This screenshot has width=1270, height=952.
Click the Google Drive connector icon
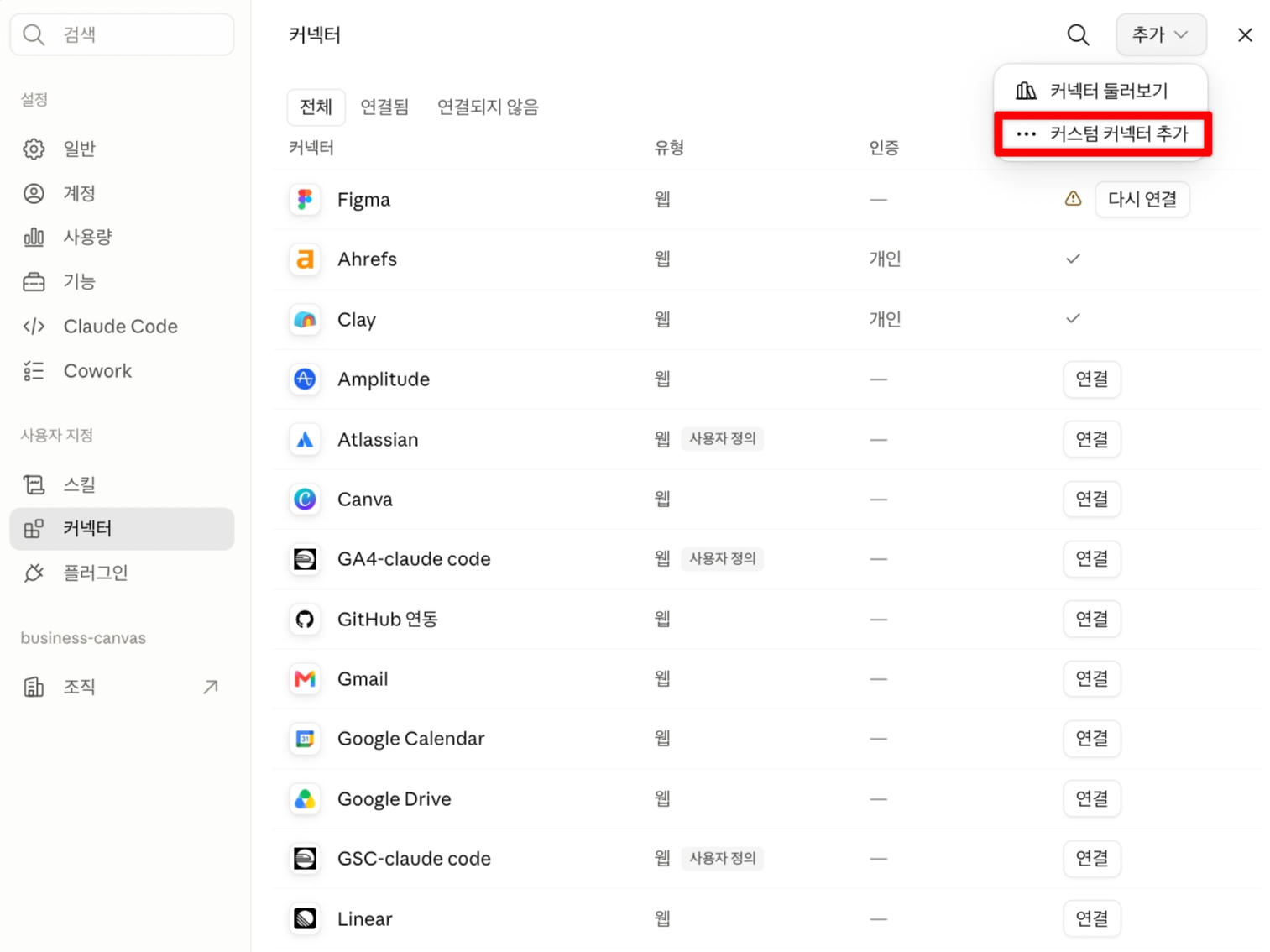[x=305, y=799]
